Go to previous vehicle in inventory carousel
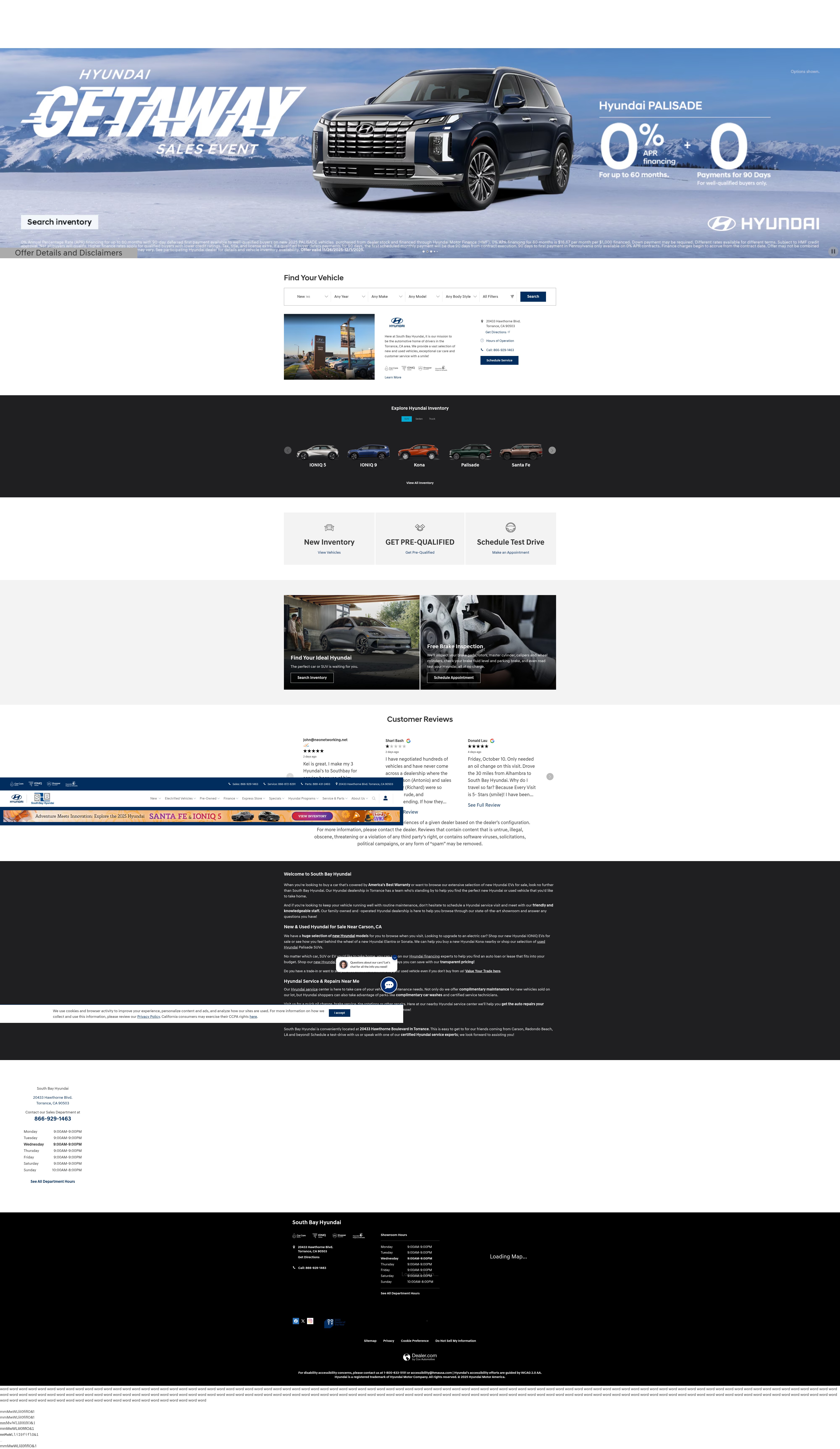The image size is (840, 1449). coord(288,450)
